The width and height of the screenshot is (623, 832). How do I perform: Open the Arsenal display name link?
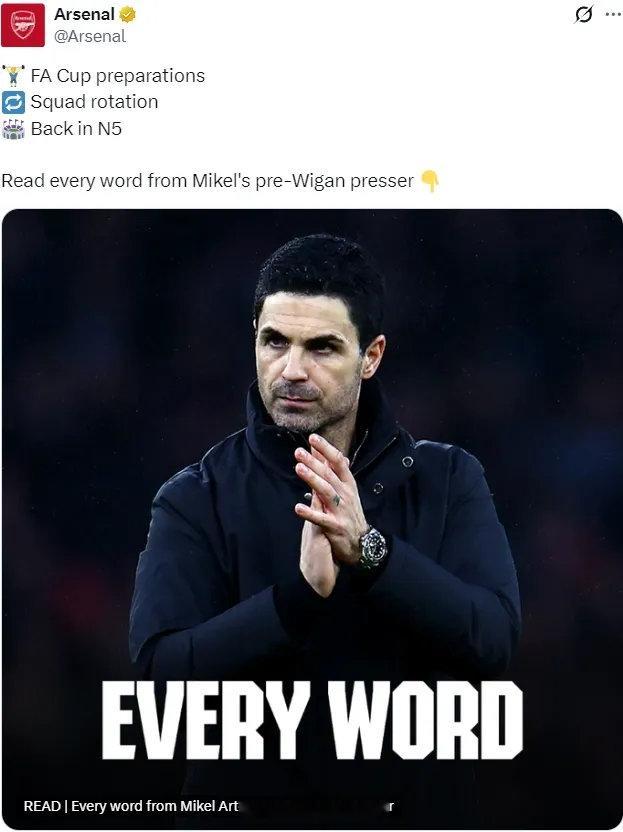(84, 14)
